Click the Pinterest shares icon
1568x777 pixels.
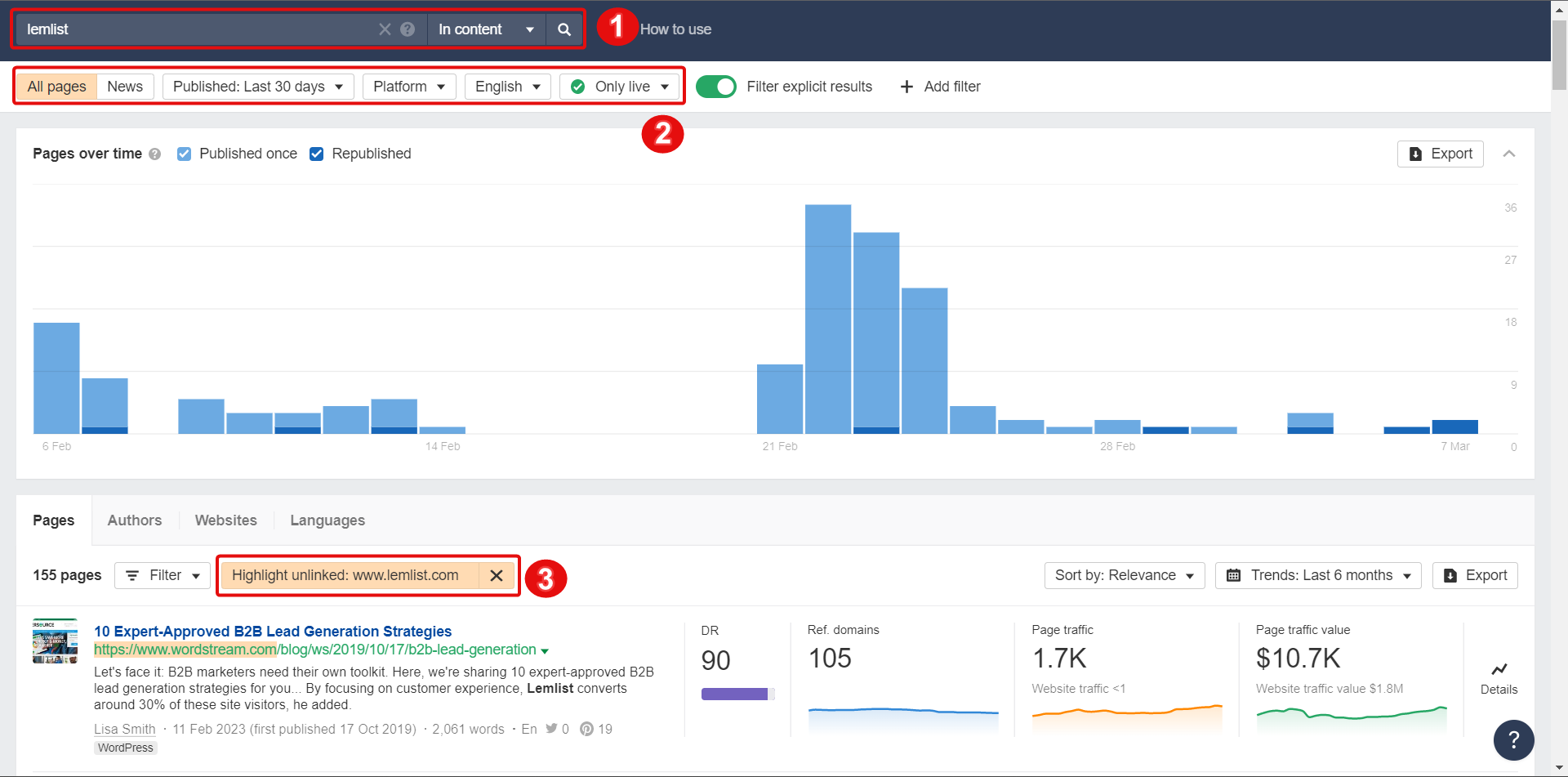click(x=586, y=729)
